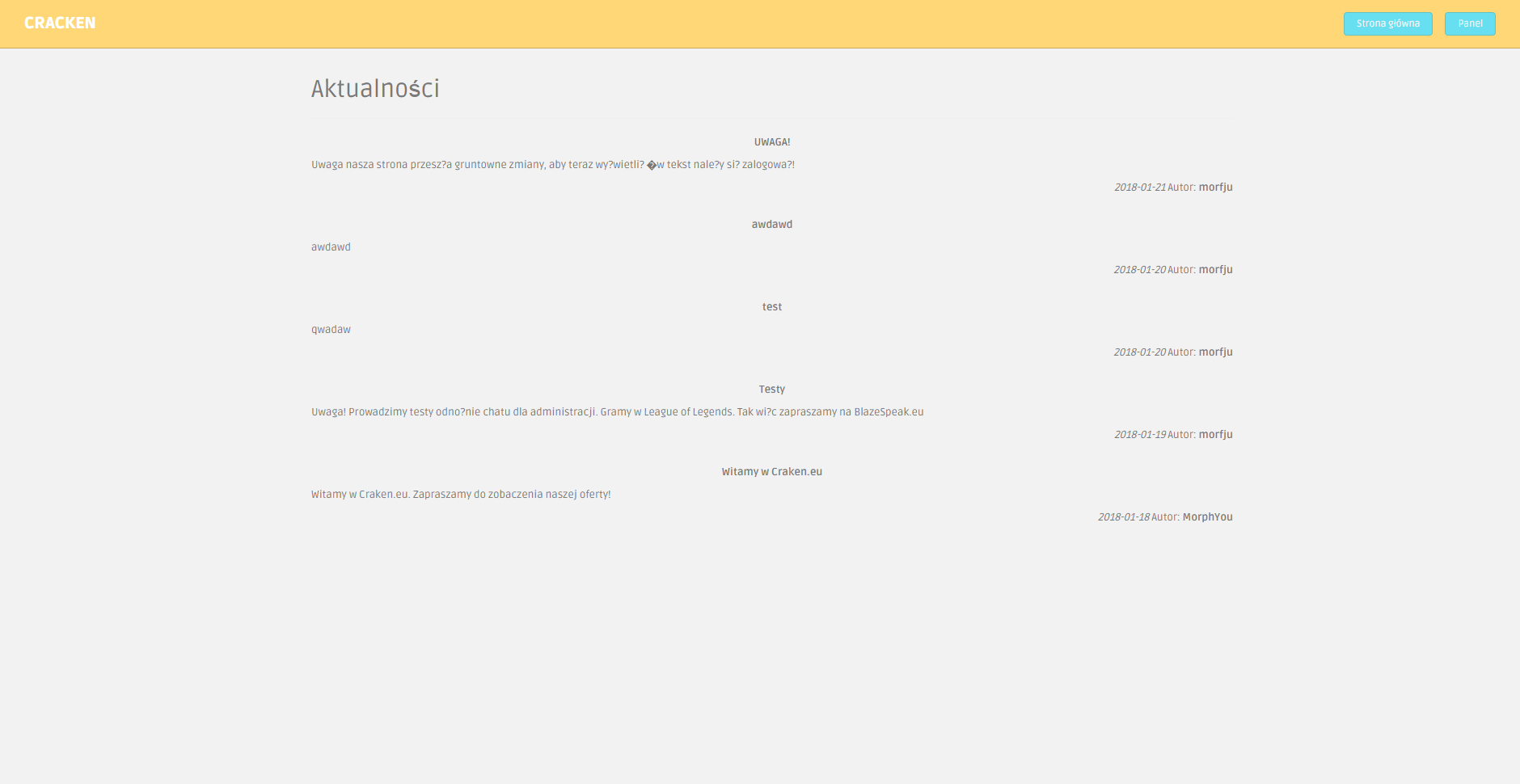
Task: Select the UWAGA! news title
Action: click(x=771, y=142)
